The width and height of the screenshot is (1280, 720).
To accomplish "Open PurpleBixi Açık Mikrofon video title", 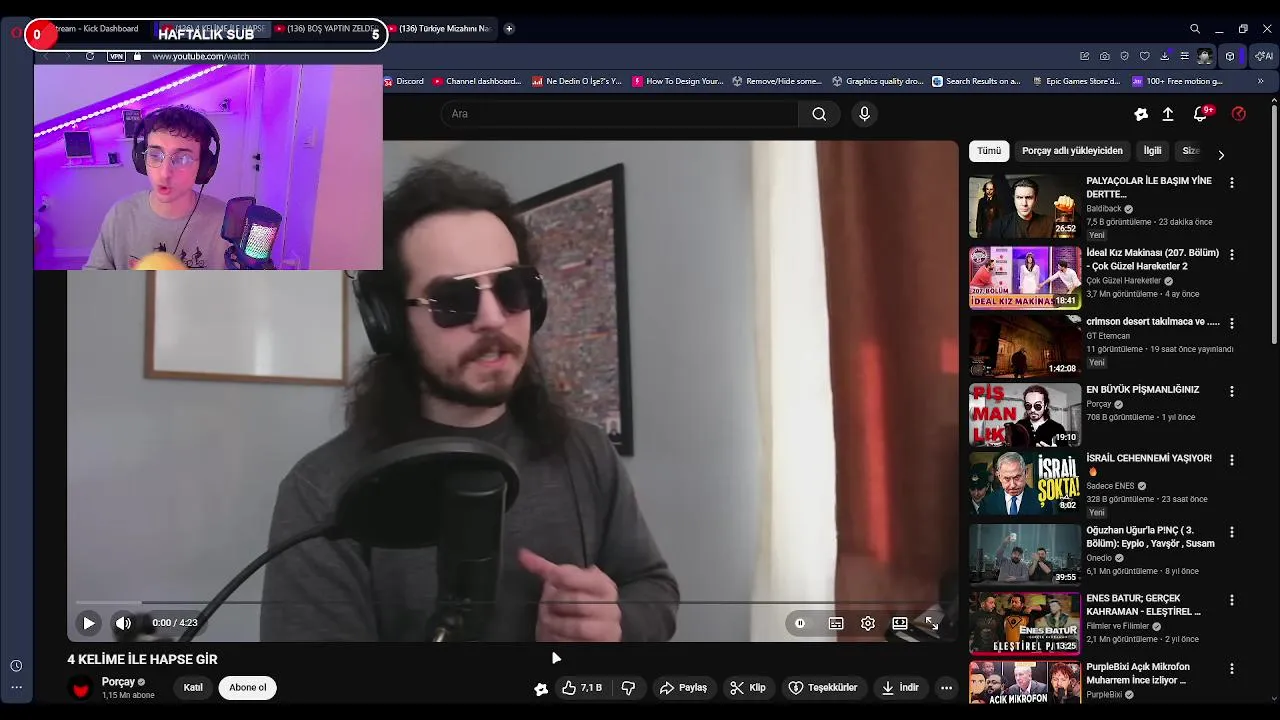I will click(1138, 673).
